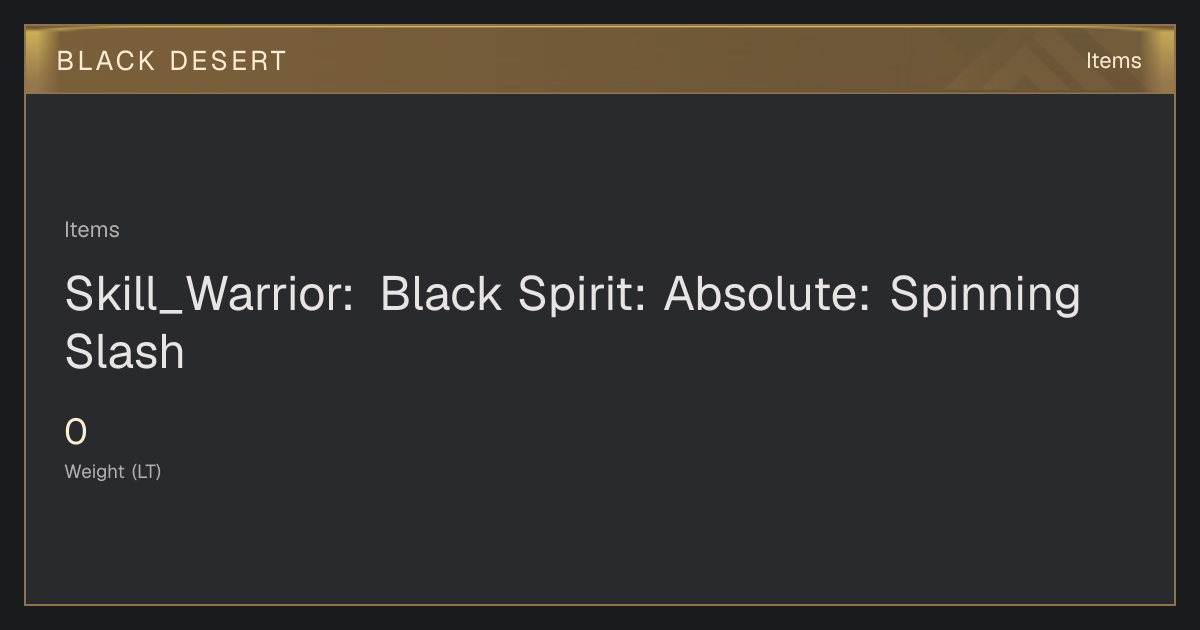Click the word BLACK in the logo
The width and height of the screenshot is (1200, 630).
coord(106,61)
